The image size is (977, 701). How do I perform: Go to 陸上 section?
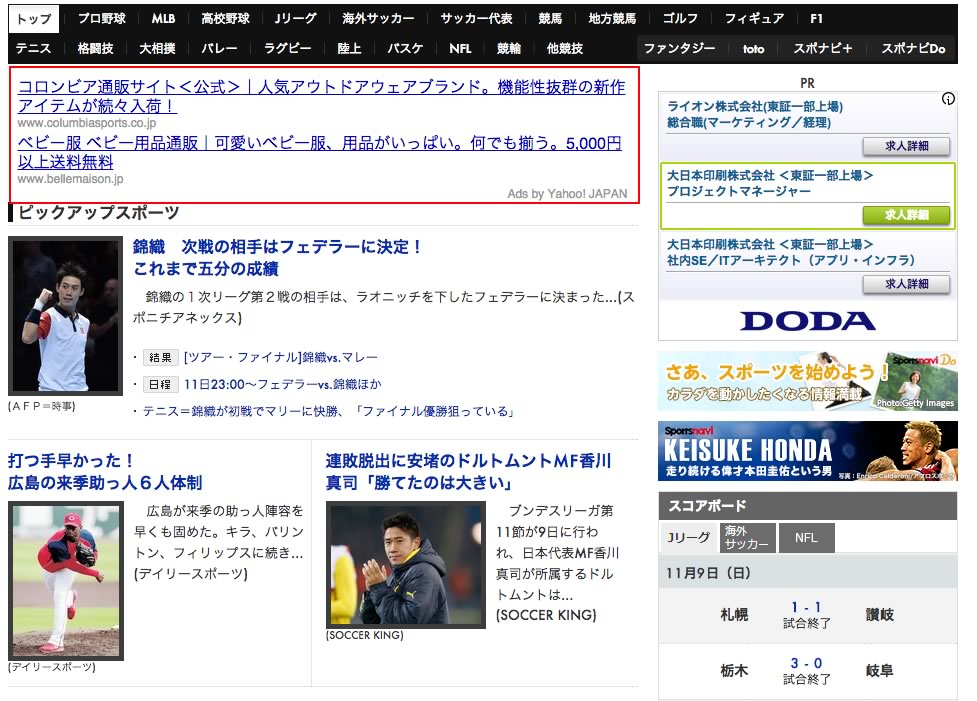click(349, 49)
